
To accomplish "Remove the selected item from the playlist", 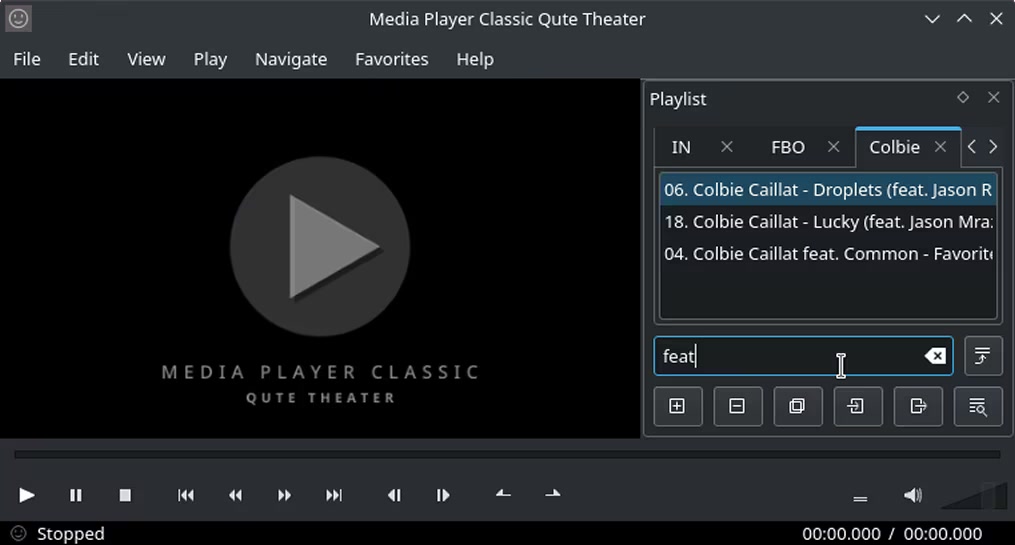I will (x=737, y=406).
